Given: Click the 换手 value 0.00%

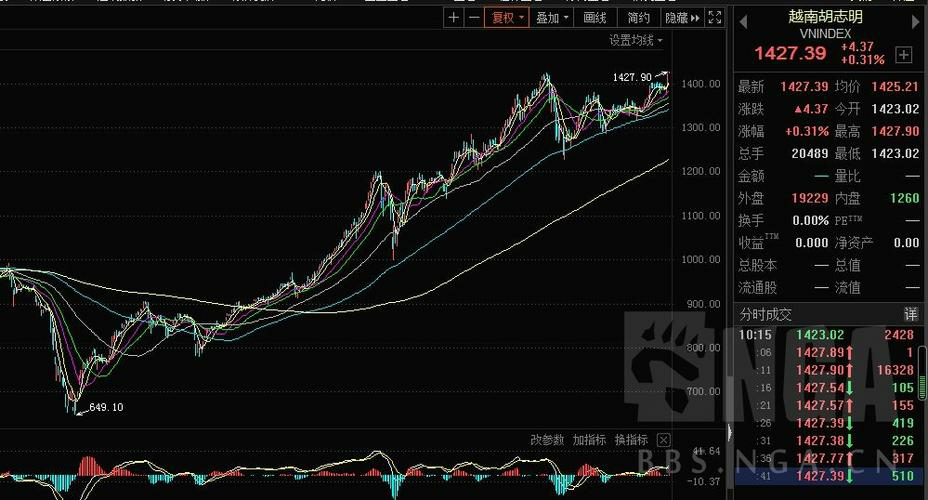Looking at the screenshot, I should (810, 221).
